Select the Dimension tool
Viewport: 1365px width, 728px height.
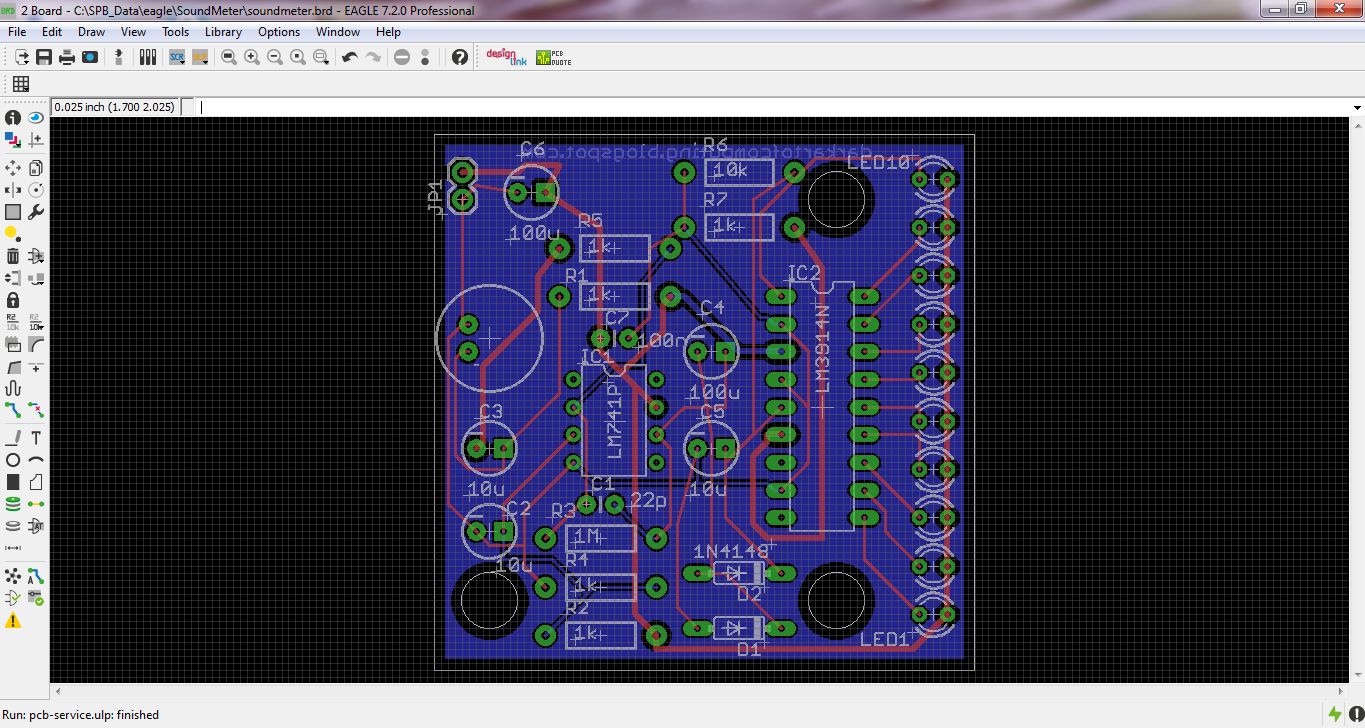13,548
